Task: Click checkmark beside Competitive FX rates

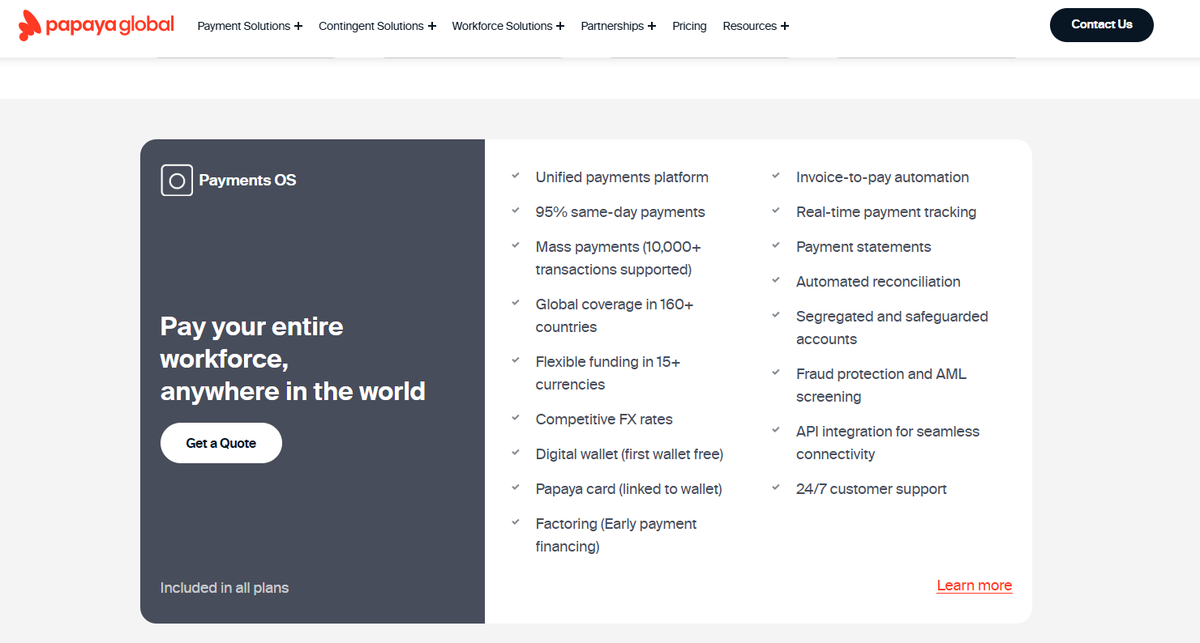Action: click(515, 418)
